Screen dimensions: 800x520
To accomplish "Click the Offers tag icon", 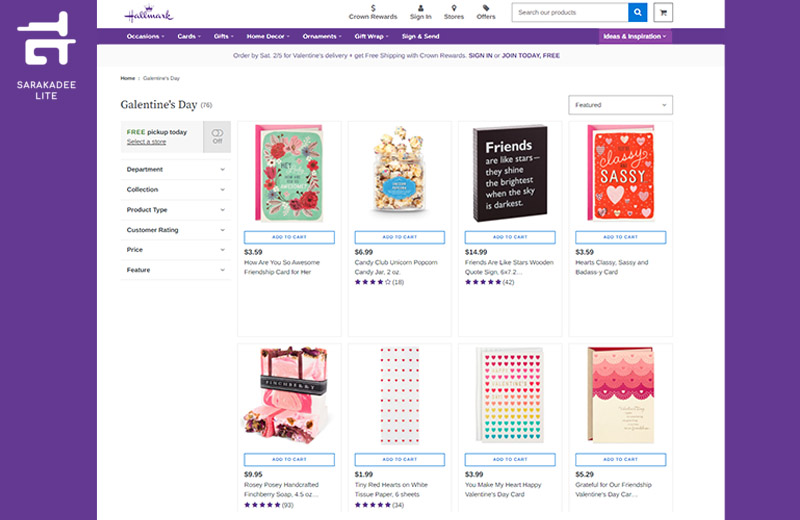I will point(486,8).
